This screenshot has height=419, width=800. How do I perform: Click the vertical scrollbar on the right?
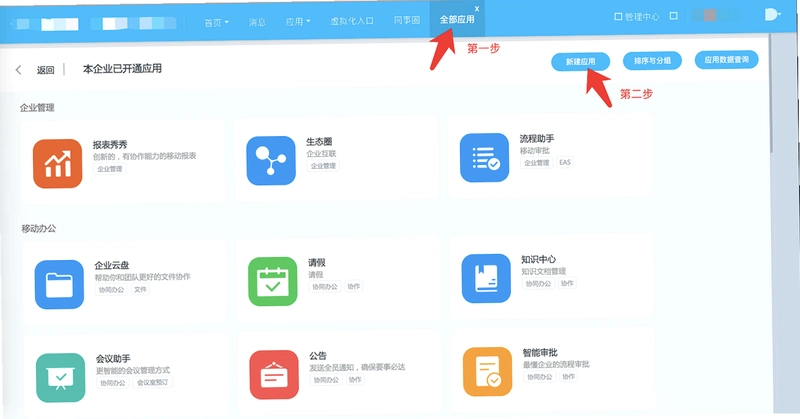coord(771,94)
